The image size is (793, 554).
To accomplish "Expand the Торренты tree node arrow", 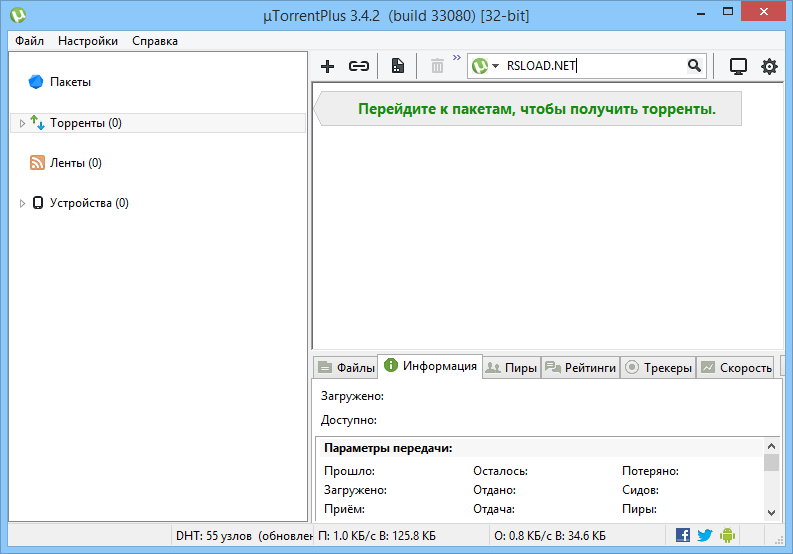I will click(x=22, y=123).
